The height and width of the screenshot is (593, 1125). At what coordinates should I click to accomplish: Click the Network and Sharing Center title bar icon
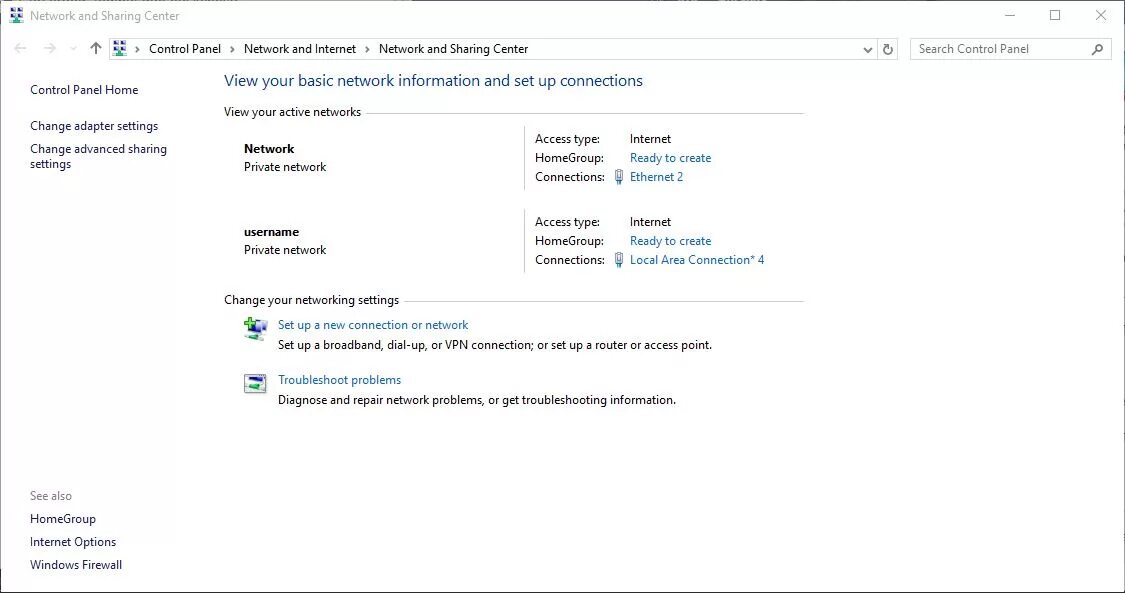tap(16, 16)
